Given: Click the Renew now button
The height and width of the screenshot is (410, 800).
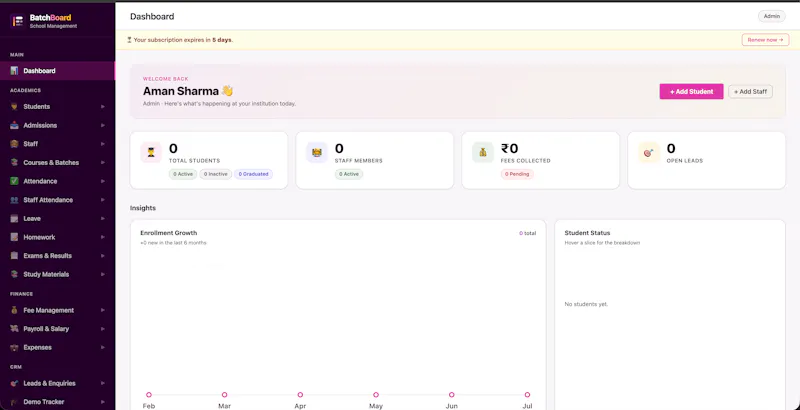Looking at the screenshot, I should click(x=765, y=40).
